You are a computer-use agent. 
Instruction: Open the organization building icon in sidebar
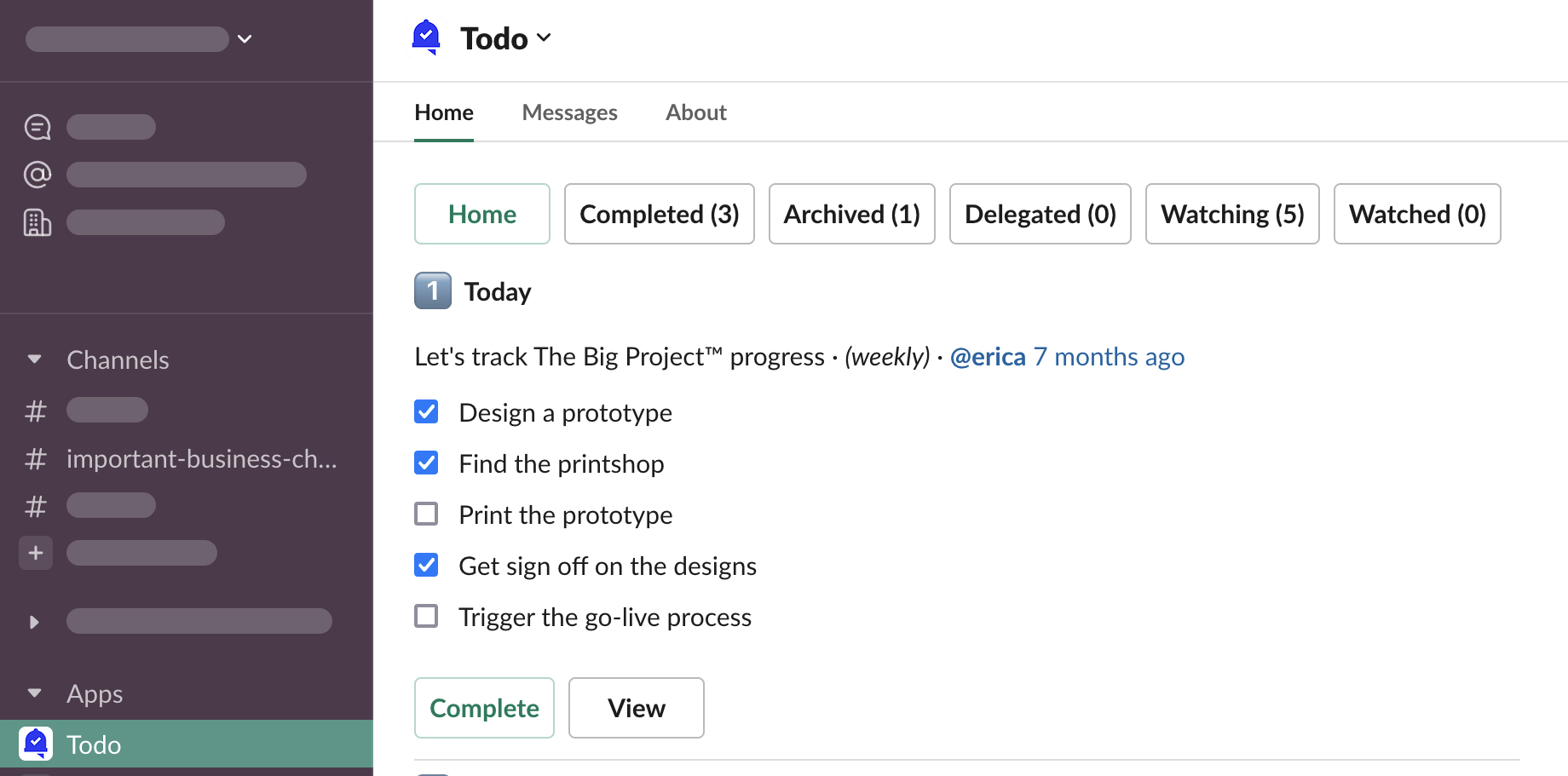[x=37, y=222]
